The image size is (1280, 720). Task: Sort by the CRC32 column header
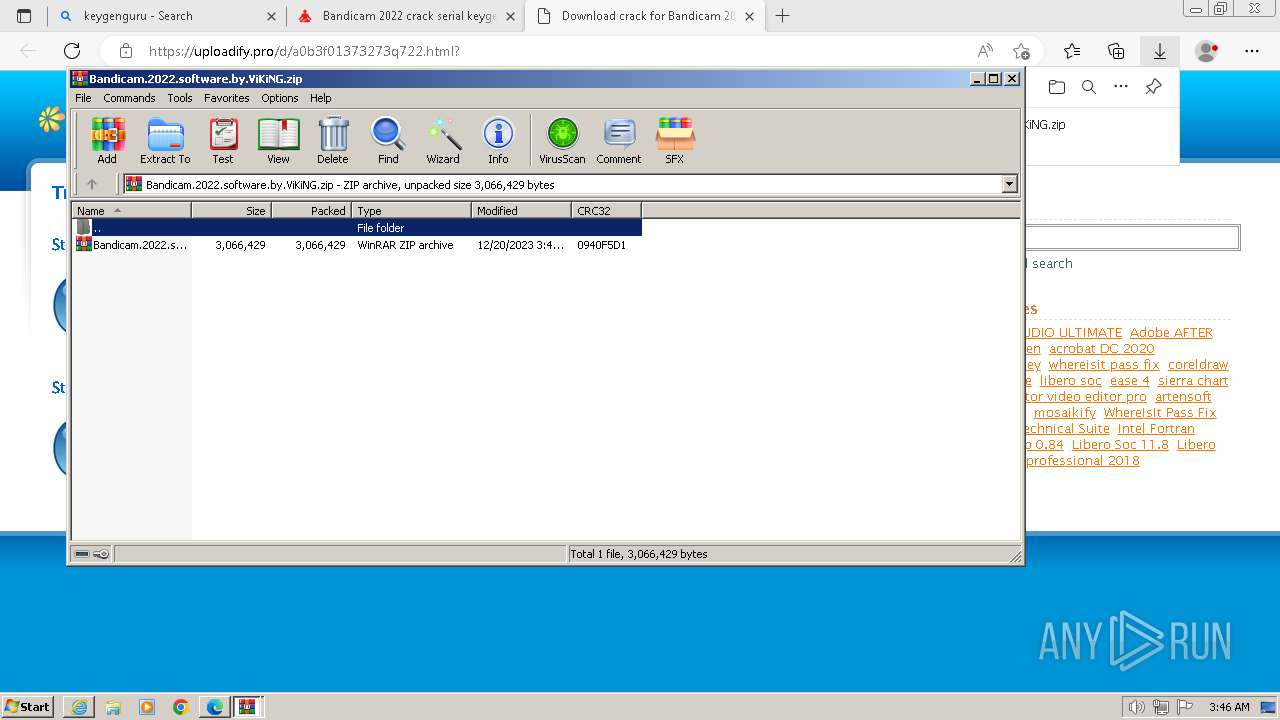point(606,210)
